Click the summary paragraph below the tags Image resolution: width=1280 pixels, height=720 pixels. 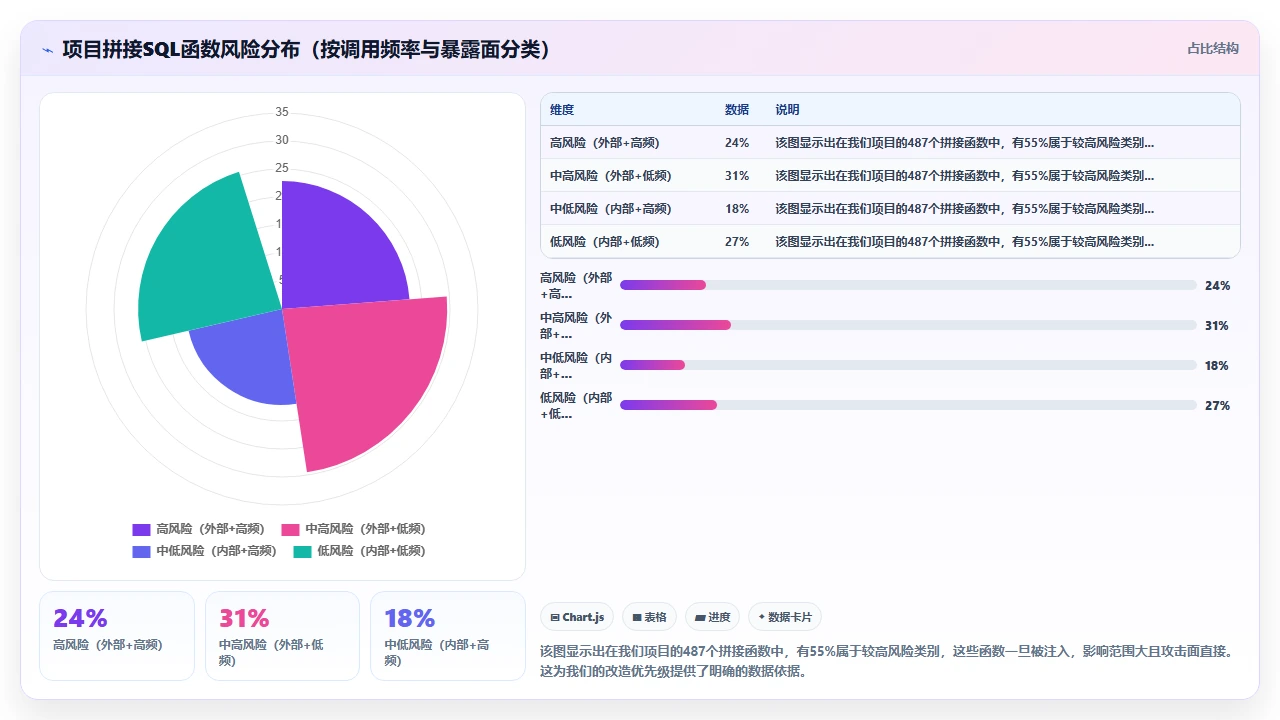click(887, 661)
